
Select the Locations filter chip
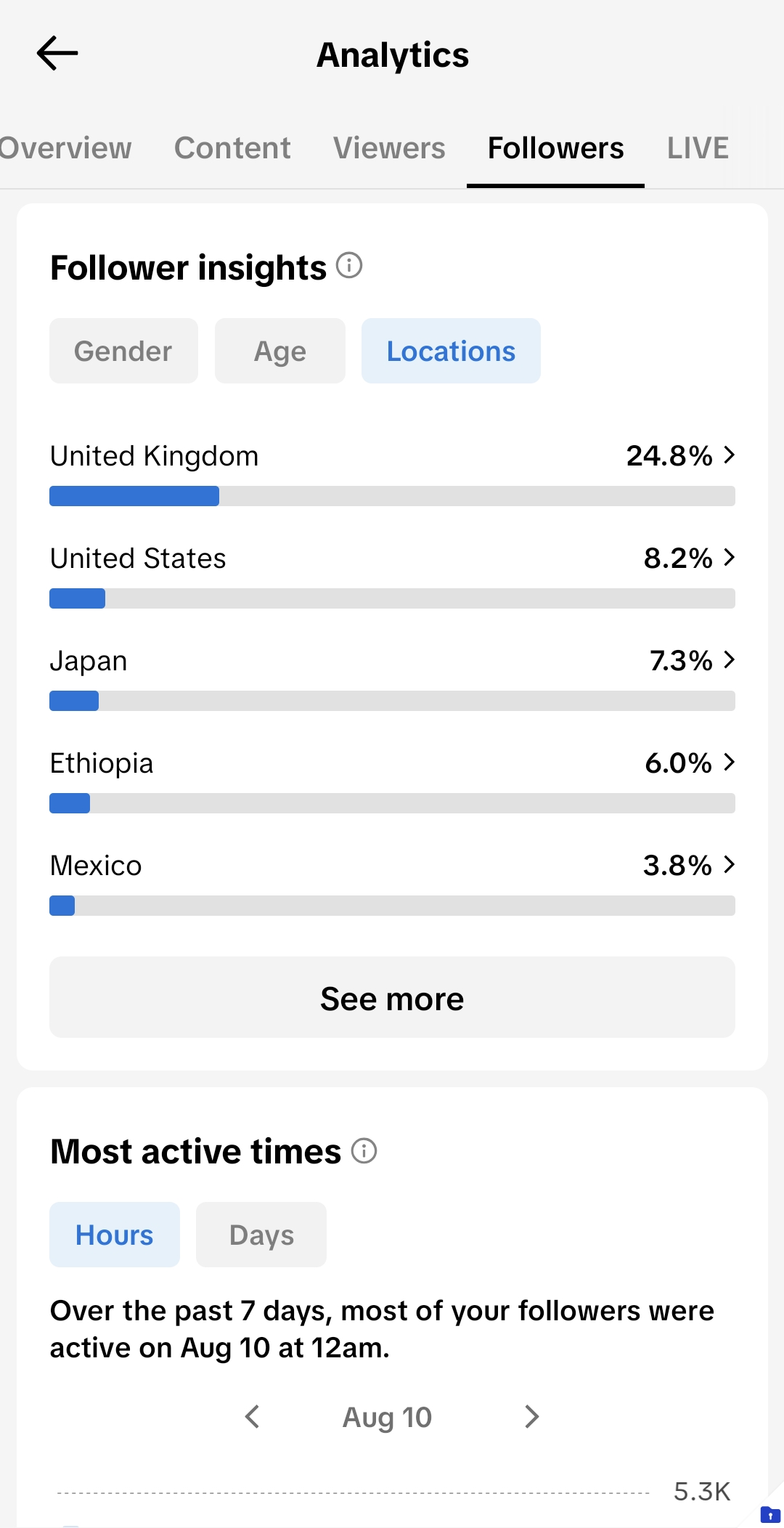click(x=451, y=351)
